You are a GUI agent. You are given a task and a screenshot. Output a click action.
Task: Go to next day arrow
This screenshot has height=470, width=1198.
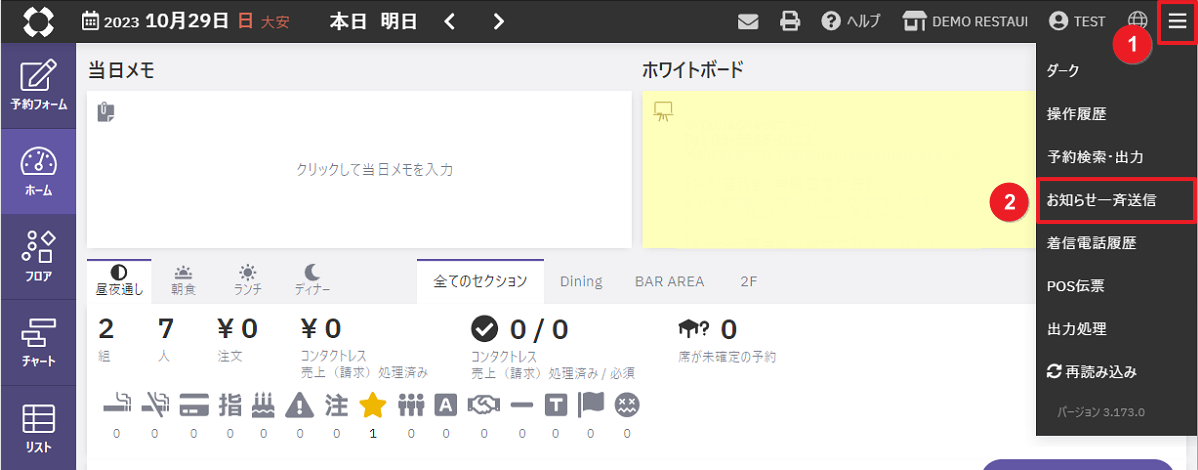click(498, 21)
